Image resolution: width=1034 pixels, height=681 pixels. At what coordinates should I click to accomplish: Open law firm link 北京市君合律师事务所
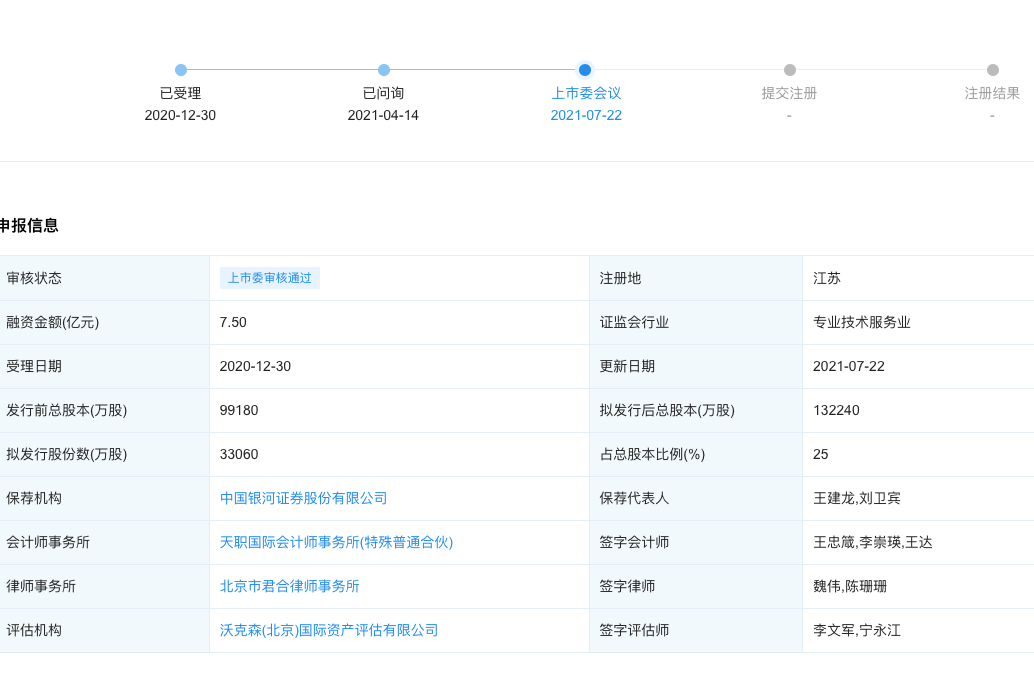288,586
